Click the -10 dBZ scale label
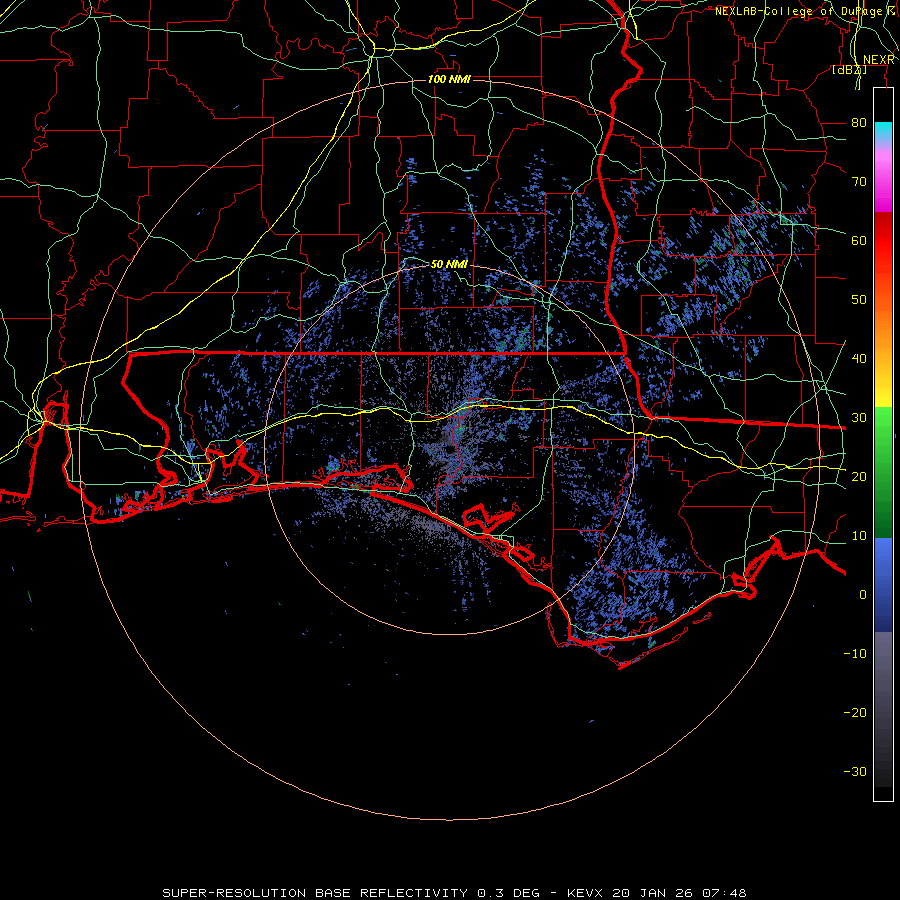Screen dimensions: 900x900 click(x=855, y=654)
